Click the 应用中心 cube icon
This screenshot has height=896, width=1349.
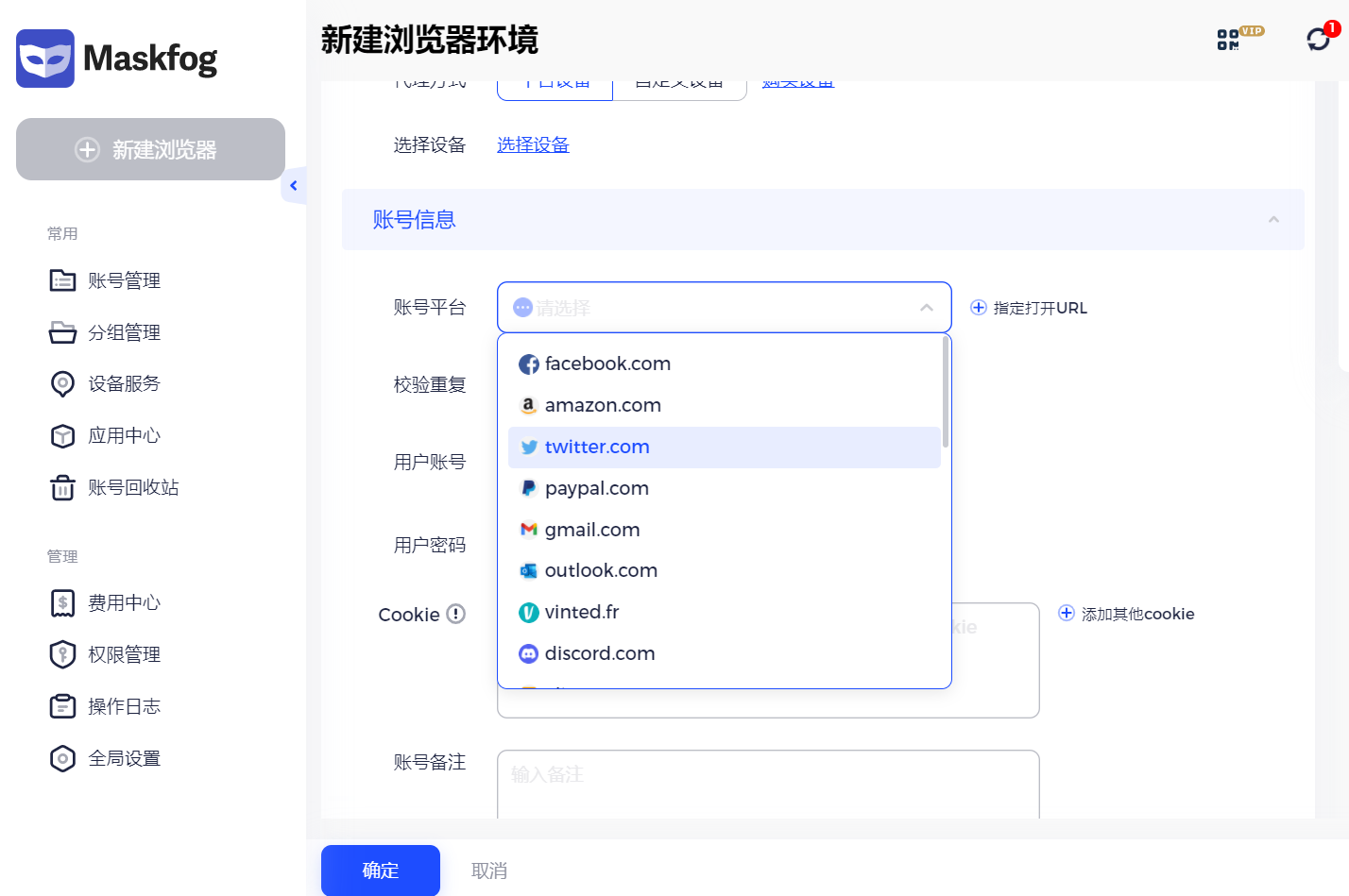tap(62, 435)
